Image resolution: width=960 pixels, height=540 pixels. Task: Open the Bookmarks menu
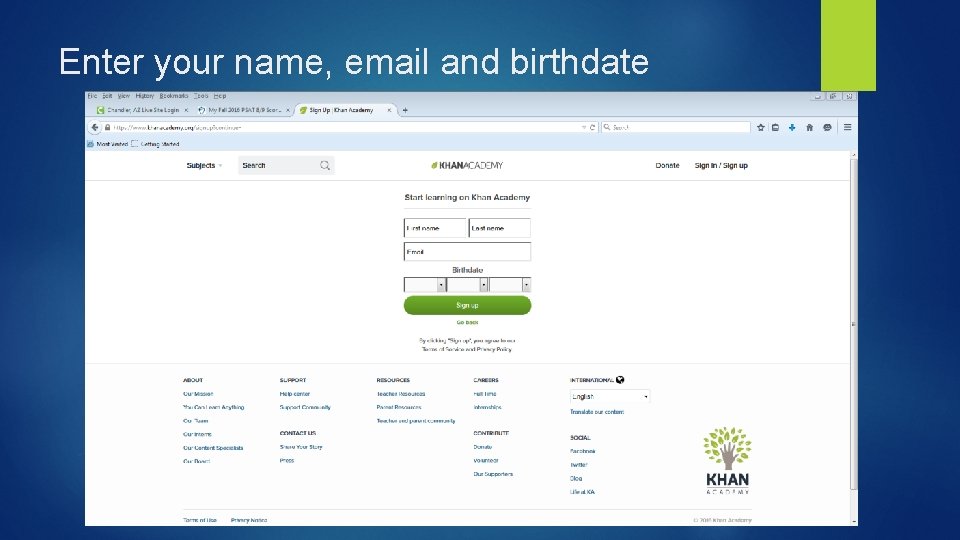pyautogui.click(x=174, y=96)
